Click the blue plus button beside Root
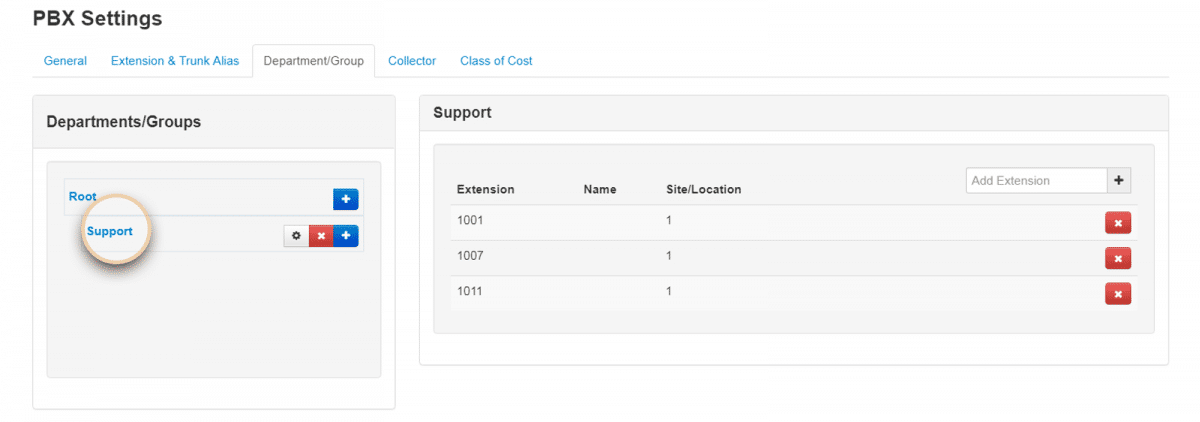Viewport: 1200px width, 422px height. tap(345, 199)
